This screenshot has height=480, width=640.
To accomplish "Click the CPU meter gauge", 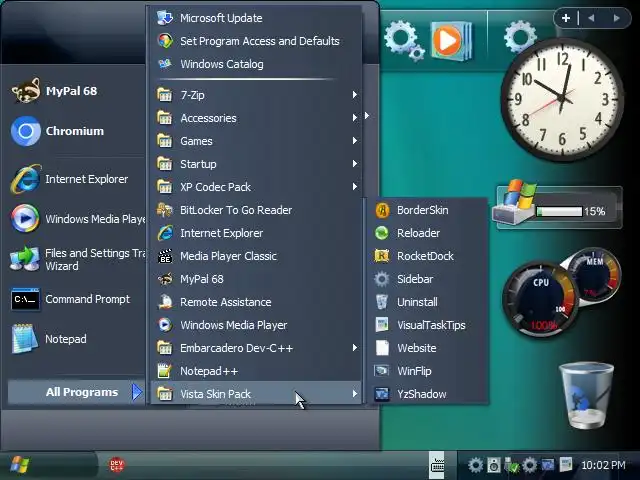I will pos(540,299).
